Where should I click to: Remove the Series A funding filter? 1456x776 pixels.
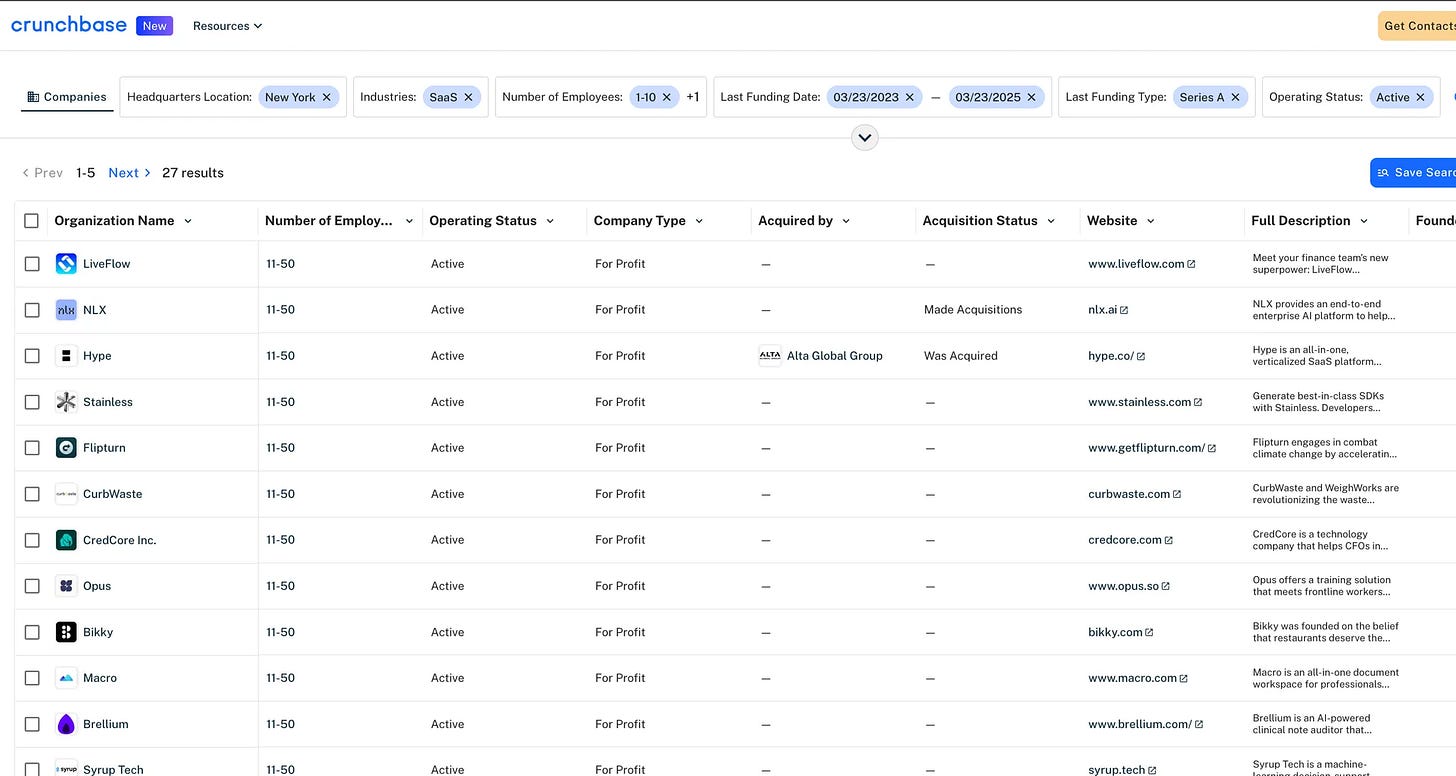coord(1236,97)
